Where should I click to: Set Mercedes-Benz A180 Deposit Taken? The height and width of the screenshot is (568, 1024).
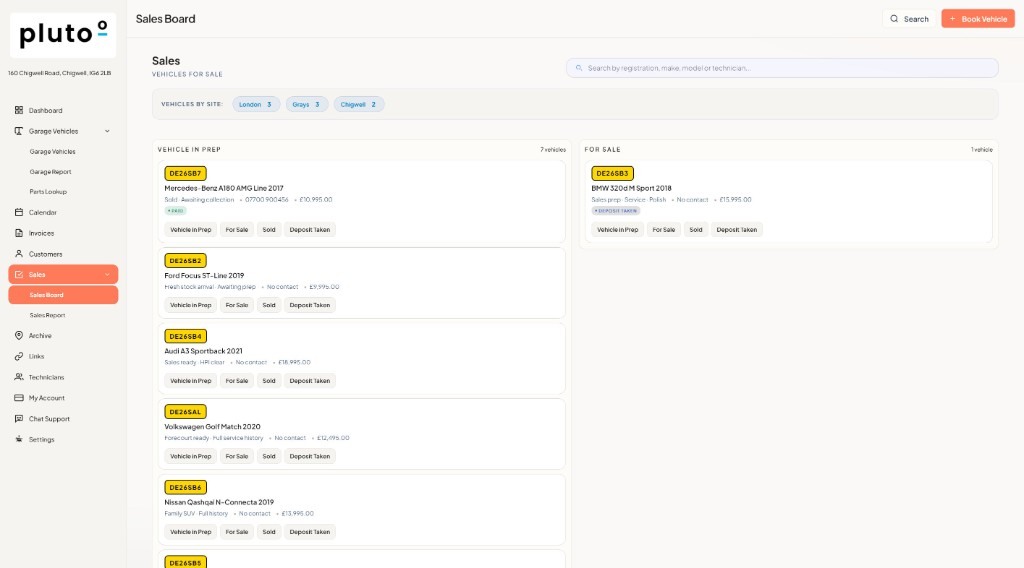pos(310,230)
